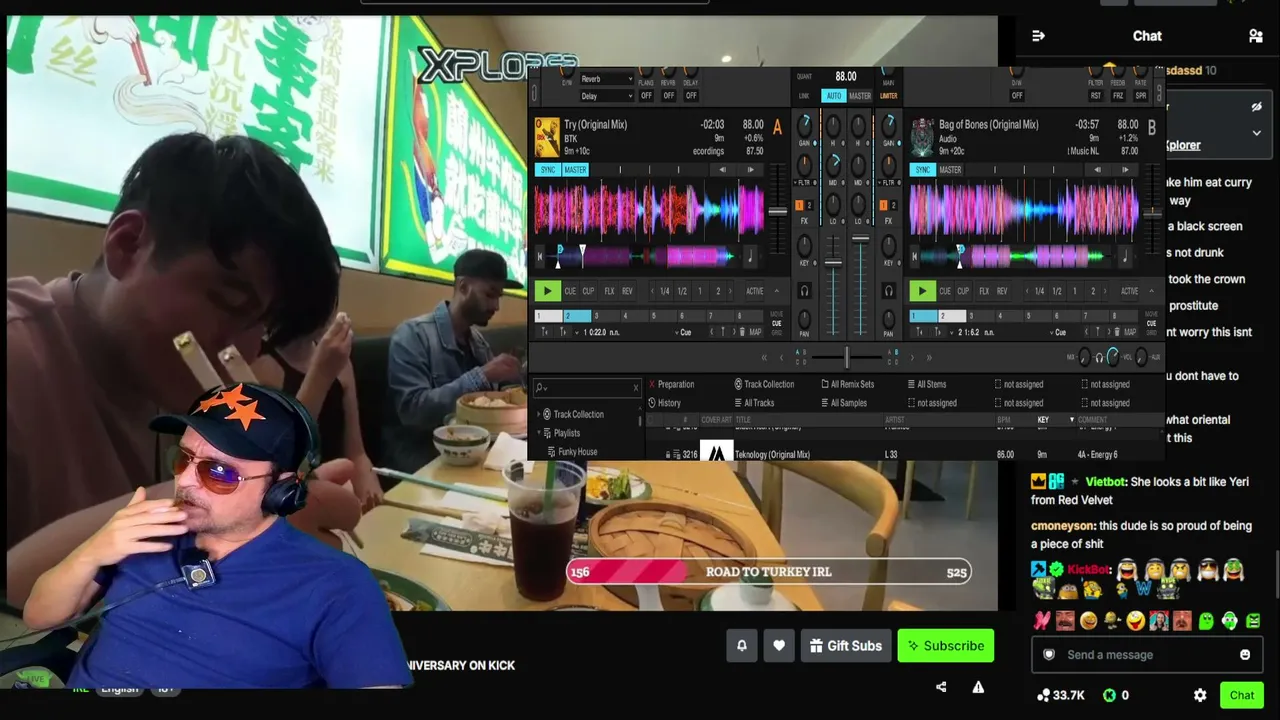
Task: Collapse the Playlists tree node
Action: pos(539,433)
